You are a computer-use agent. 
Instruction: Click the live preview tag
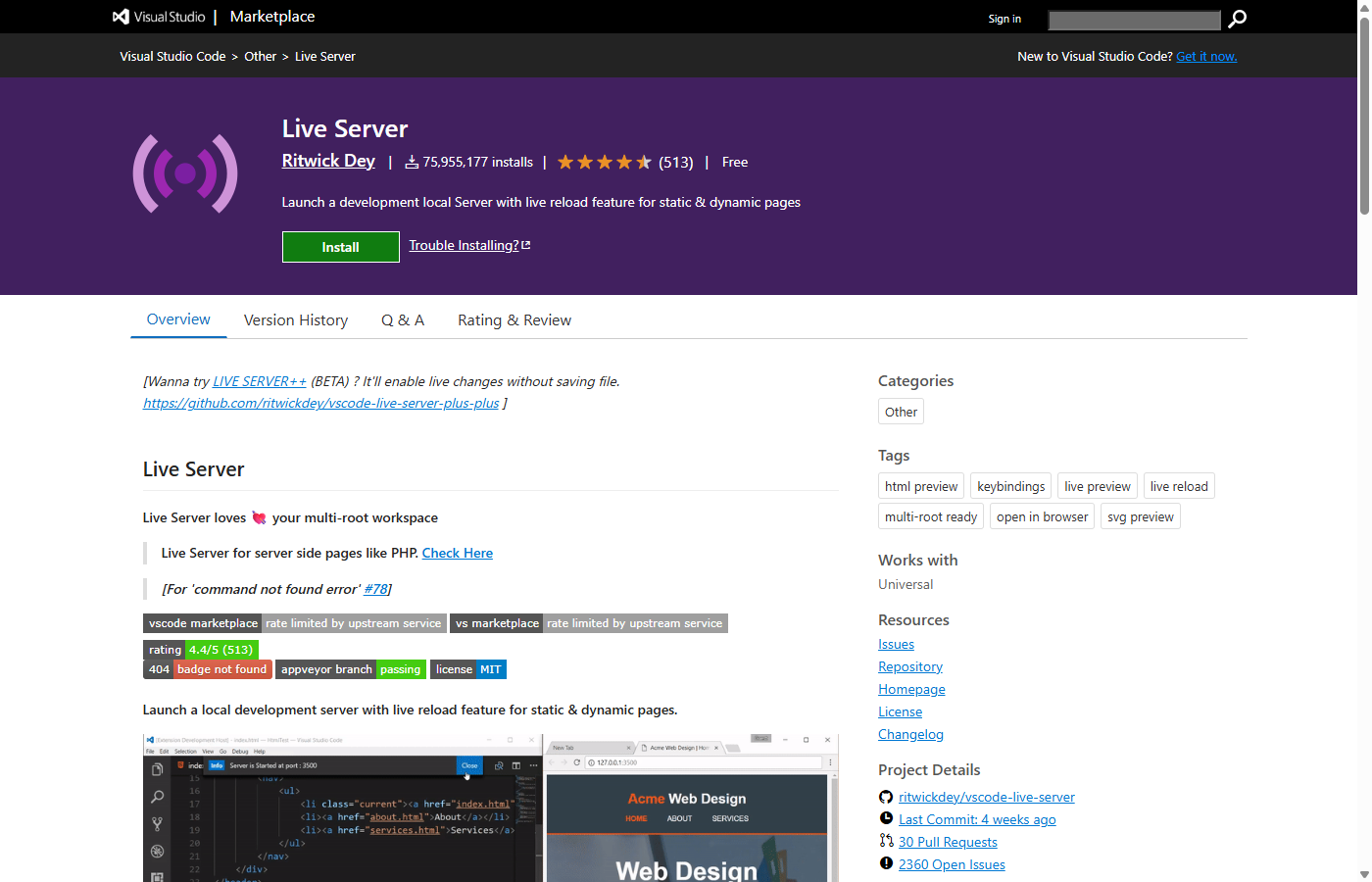click(1098, 486)
